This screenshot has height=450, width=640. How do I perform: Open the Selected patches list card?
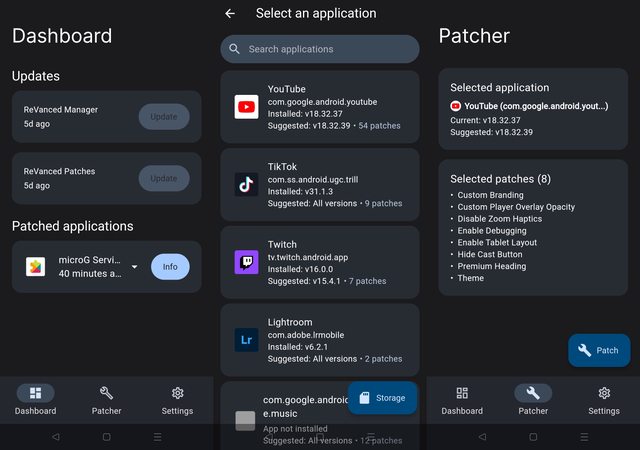tap(533, 227)
